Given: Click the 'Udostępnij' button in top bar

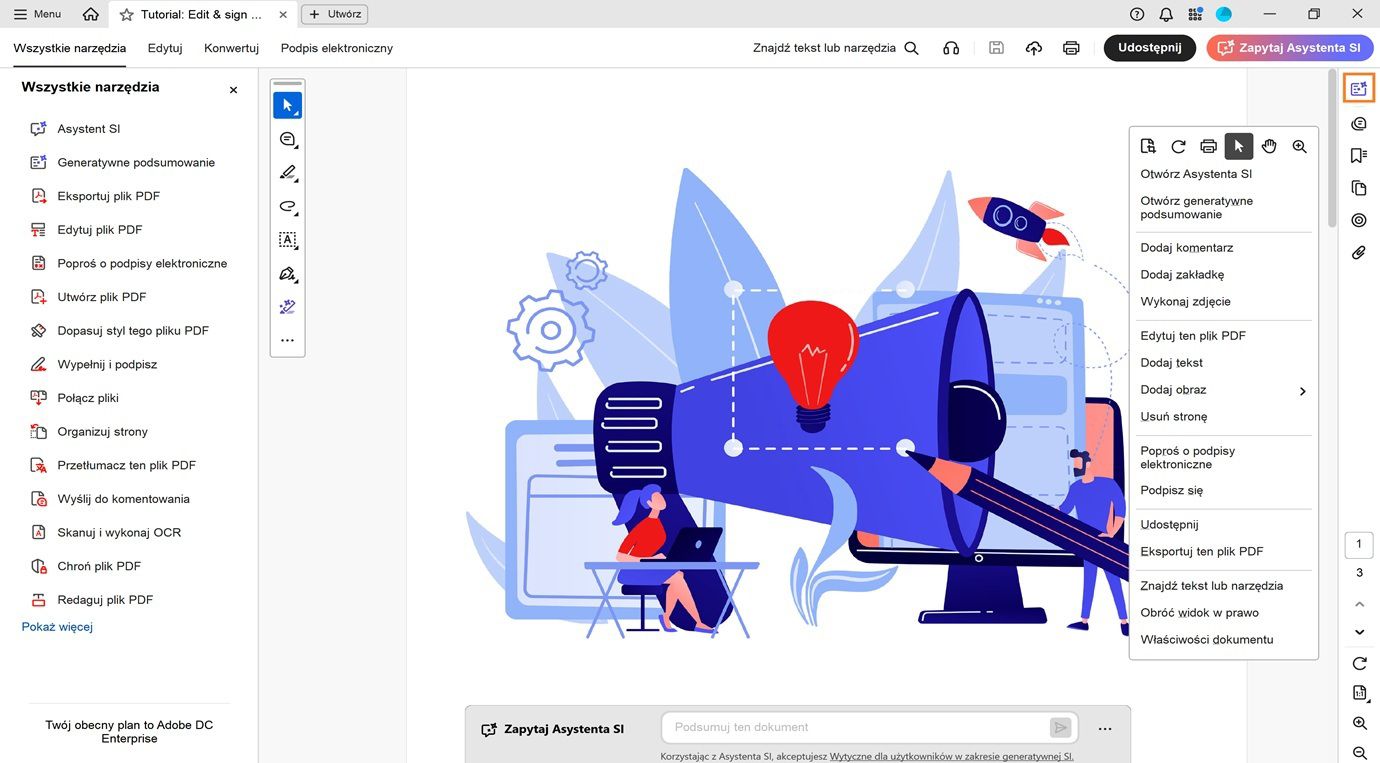Looking at the screenshot, I should coord(1150,48).
